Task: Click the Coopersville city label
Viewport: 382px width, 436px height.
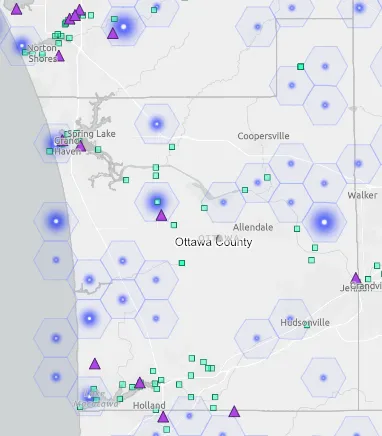Action: tap(263, 136)
